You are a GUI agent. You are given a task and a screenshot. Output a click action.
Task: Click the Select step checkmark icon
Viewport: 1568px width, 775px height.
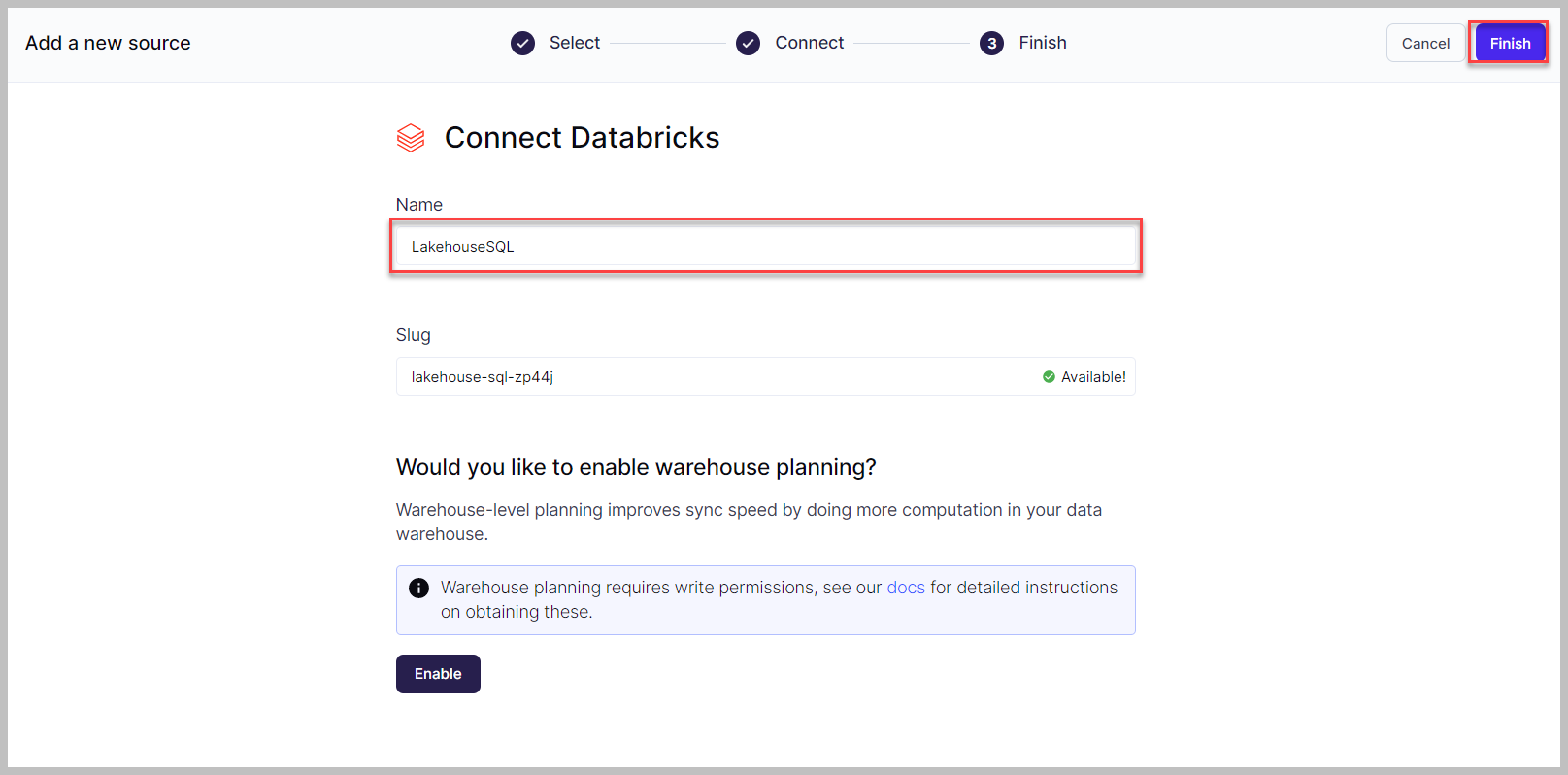[522, 44]
